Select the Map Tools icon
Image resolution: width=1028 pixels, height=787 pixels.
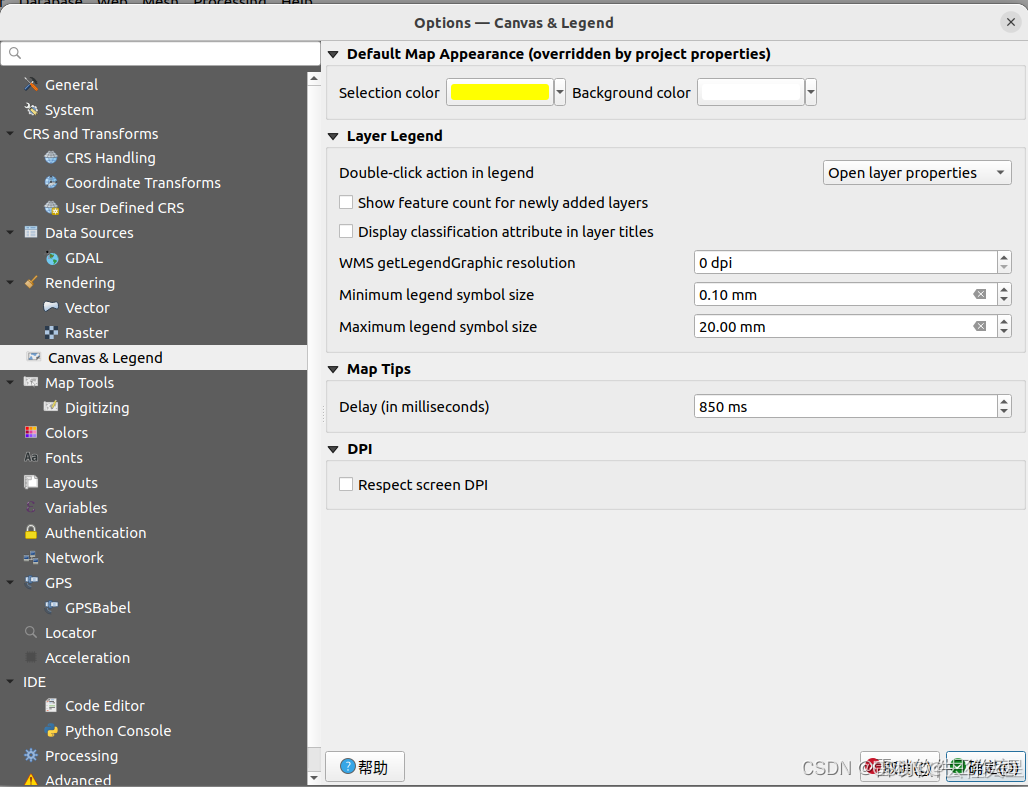[x=31, y=382]
